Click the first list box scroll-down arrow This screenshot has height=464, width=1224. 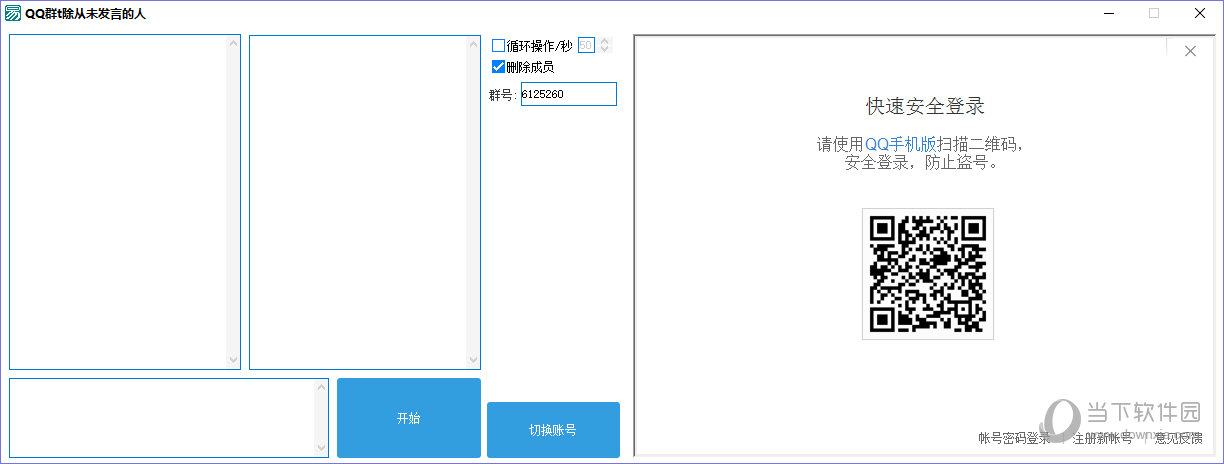(234, 361)
